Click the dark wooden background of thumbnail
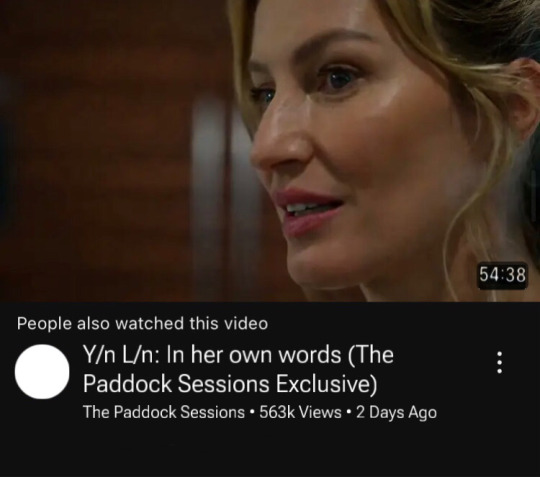540x477 pixels. (96, 138)
